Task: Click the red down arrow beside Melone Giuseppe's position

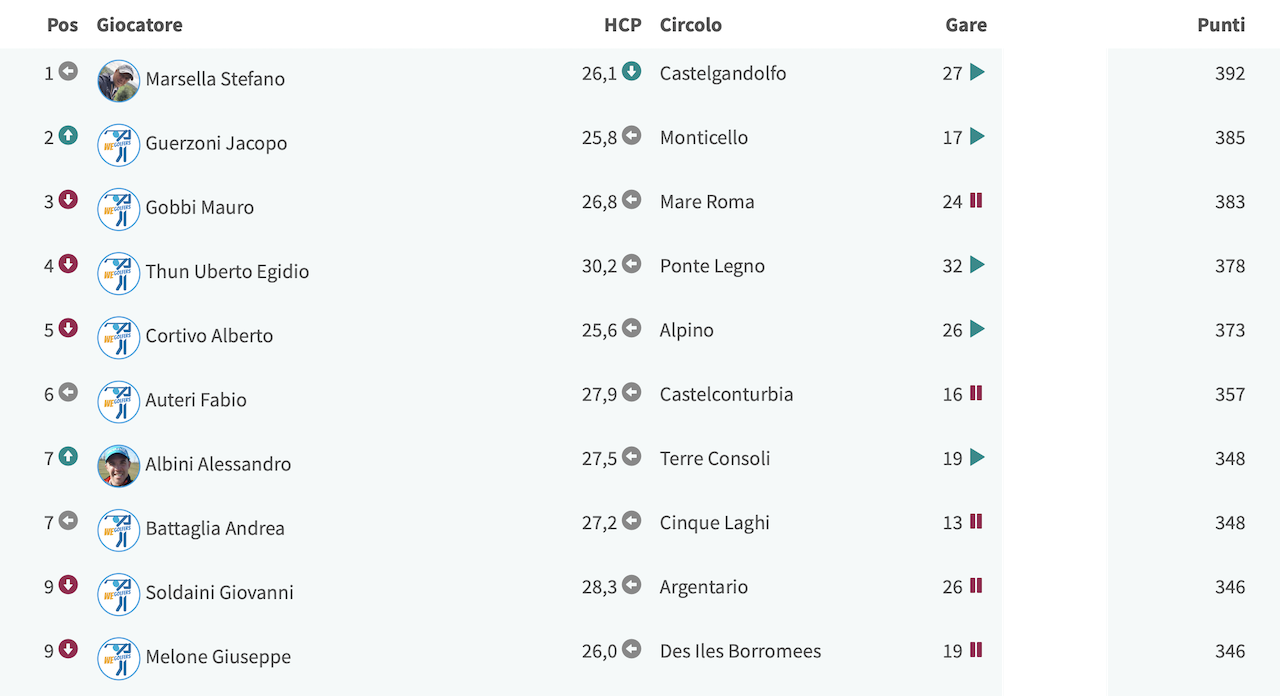Action: (x=68, y=649)
